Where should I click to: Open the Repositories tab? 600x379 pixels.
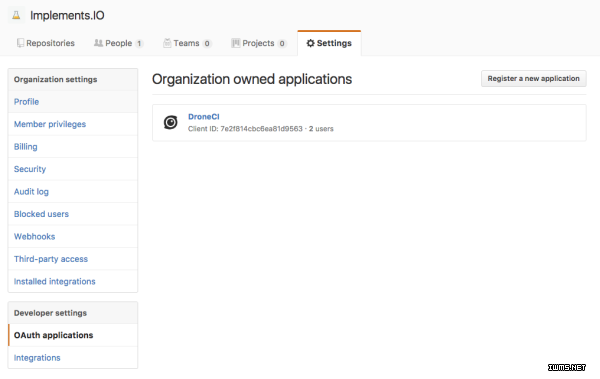click(x=46, y=43)
